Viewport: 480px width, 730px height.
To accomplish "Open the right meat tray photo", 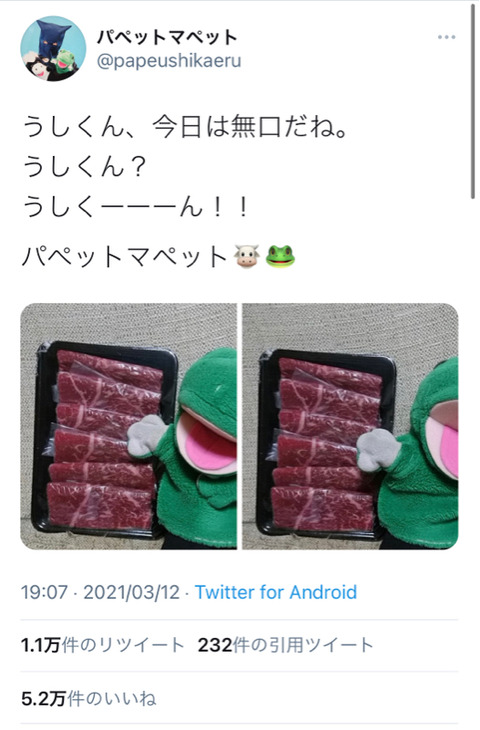I will [x=351, y=426].
